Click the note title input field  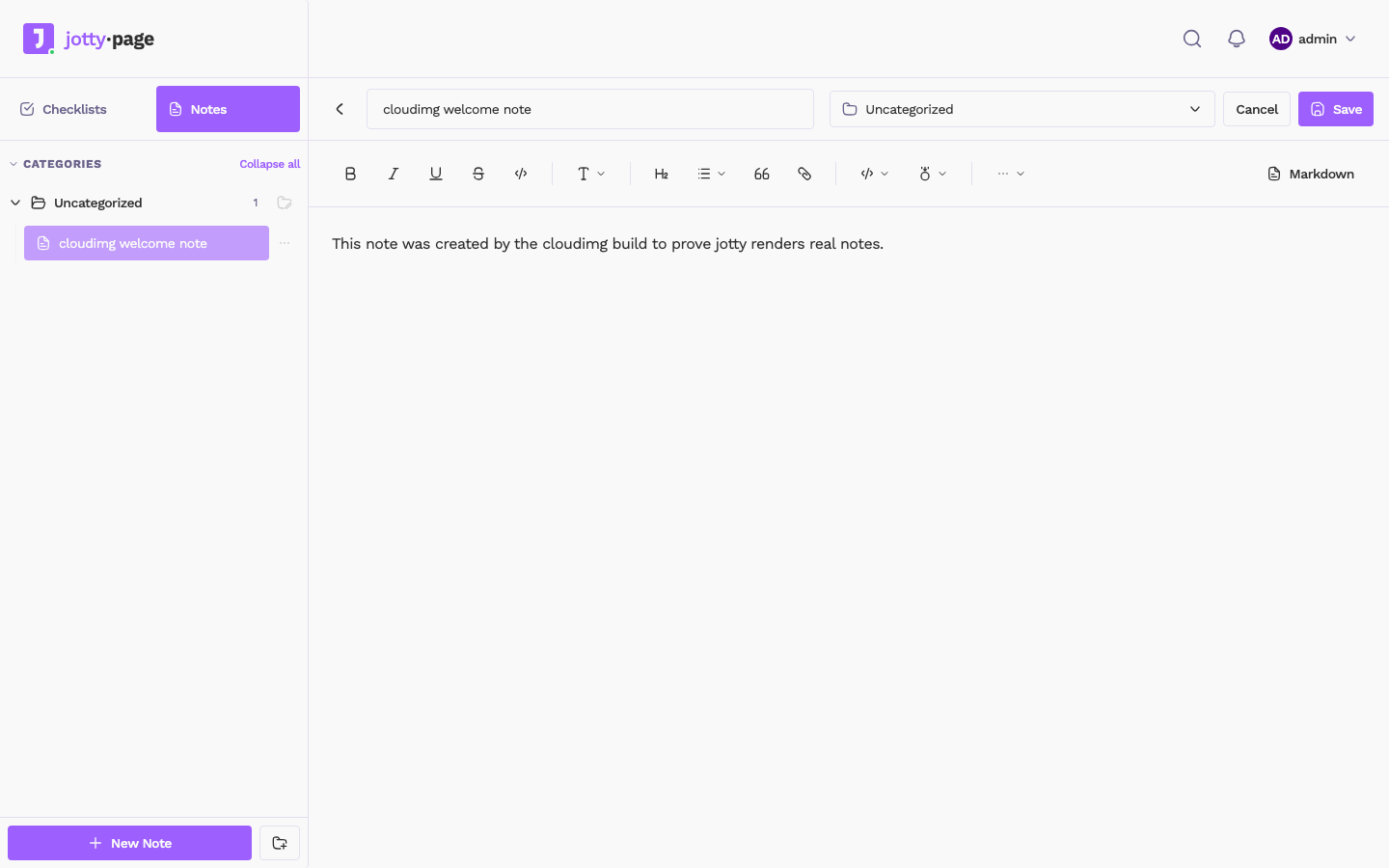590,109
